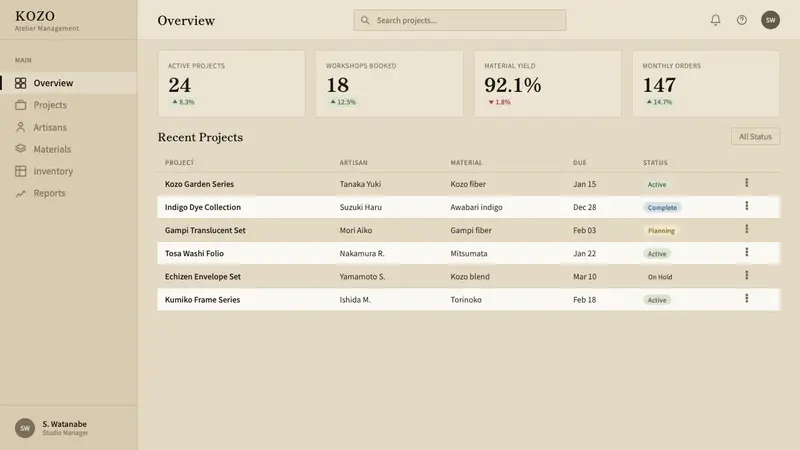Open the help question mark icon
This screenshot has width=800, height=450.
pos(742,20)
